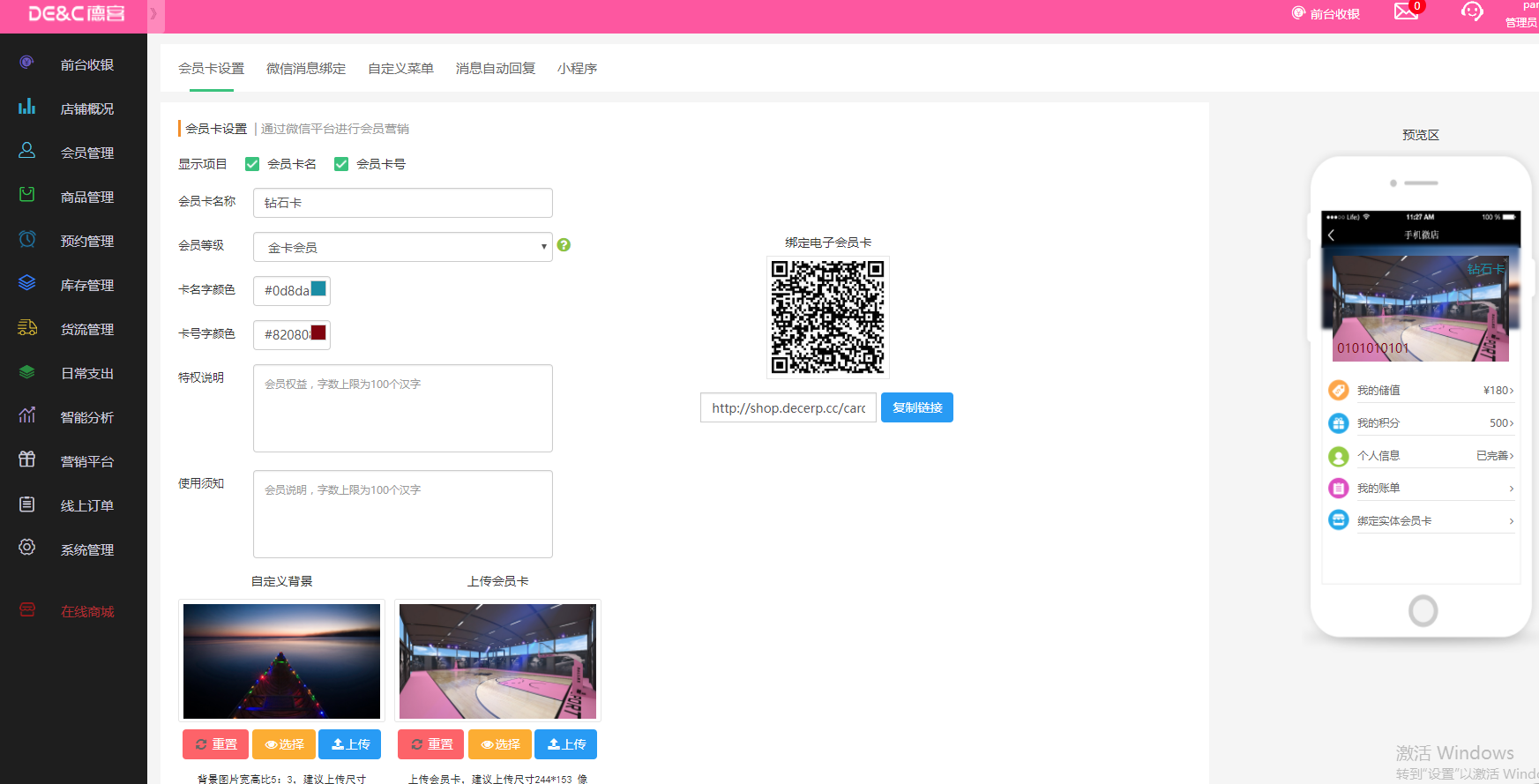This screenshot has height=784, width=1539.
Task: Click the shop URL link field
Action: pos(788,407)
